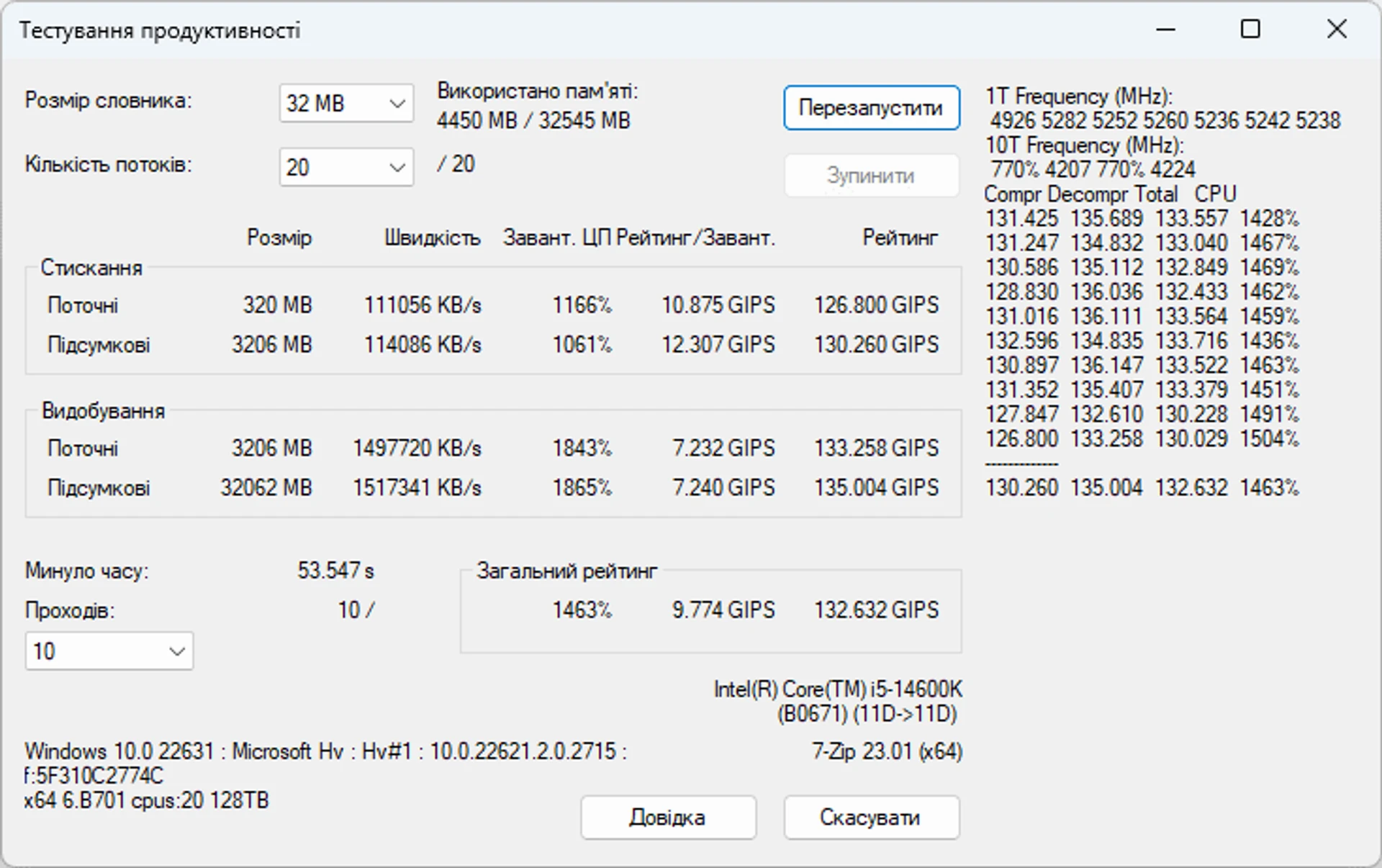Minimize the benchmark window
Screen dimensions: 1382x868
[x=1165, y=30]
